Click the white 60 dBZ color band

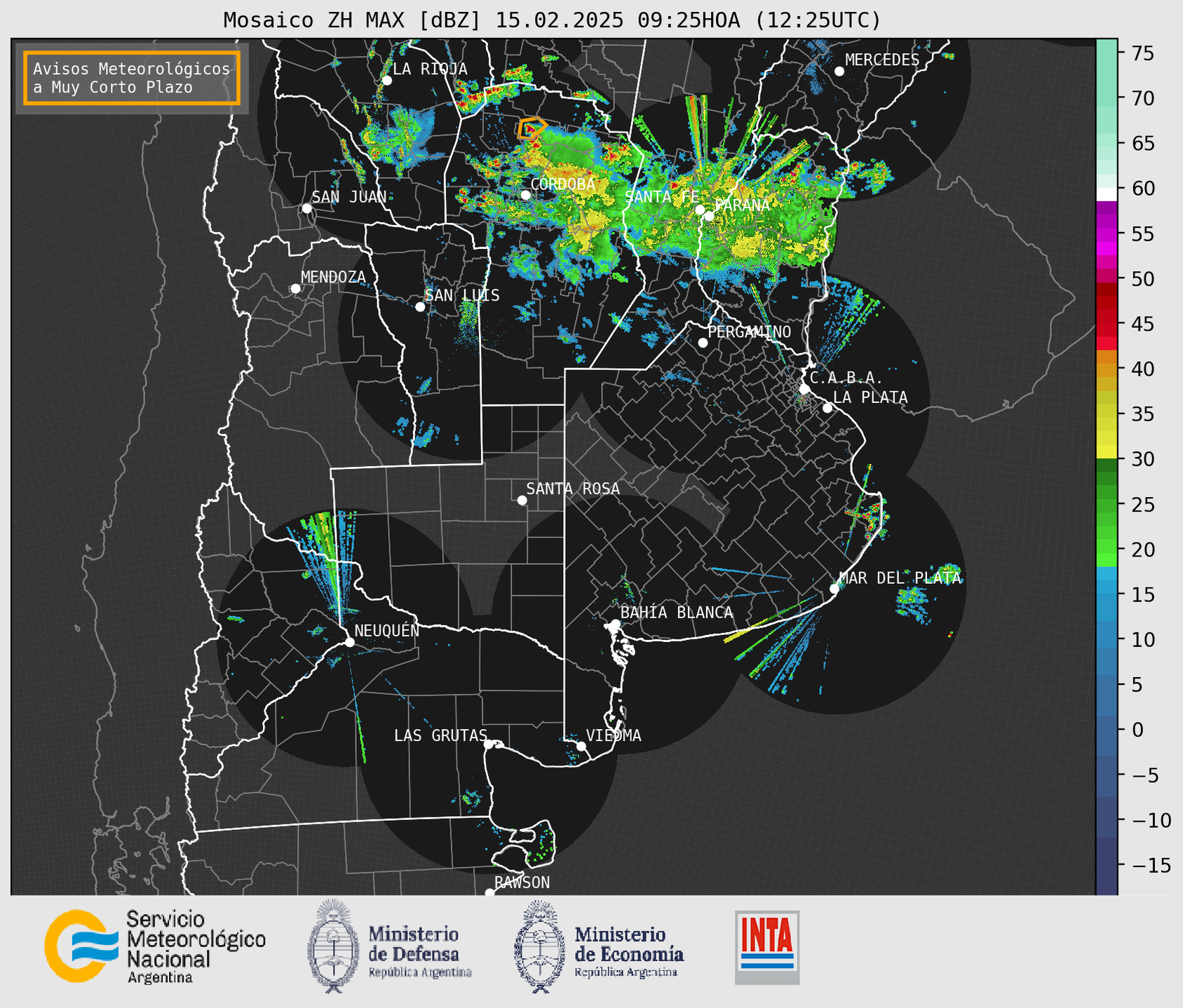pyautogui.click(x=1107, y=193)
